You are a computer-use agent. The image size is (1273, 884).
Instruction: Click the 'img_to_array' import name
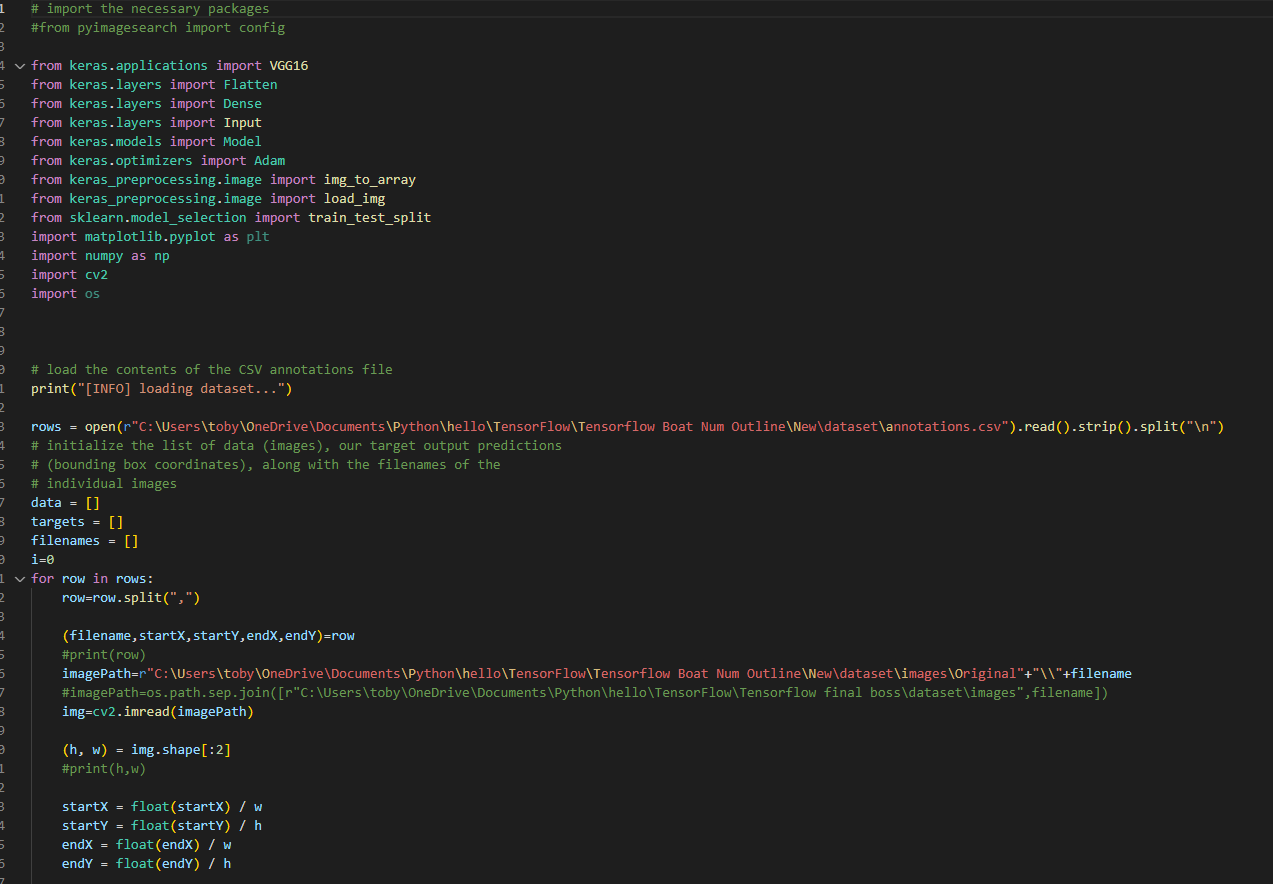pyautogui.click(x=370, y=180)
